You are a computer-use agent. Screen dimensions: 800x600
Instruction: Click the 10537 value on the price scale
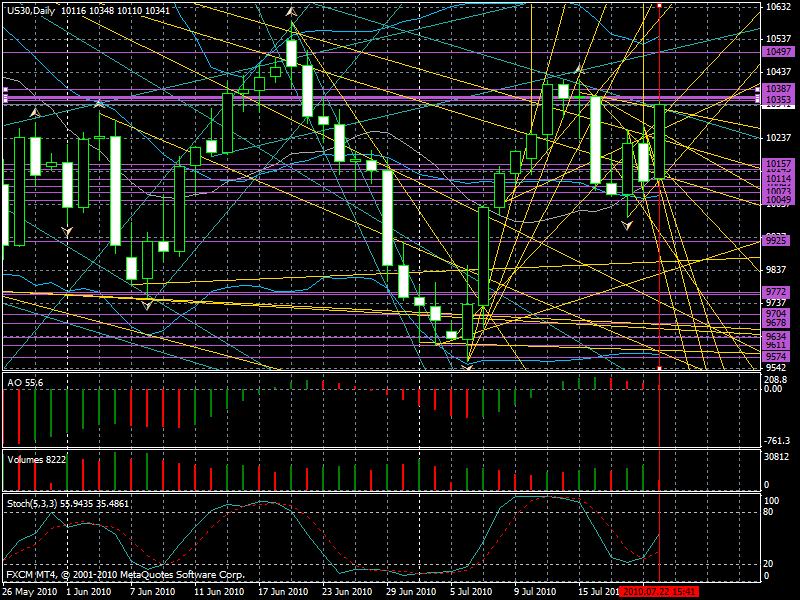(x=779, y=39)
